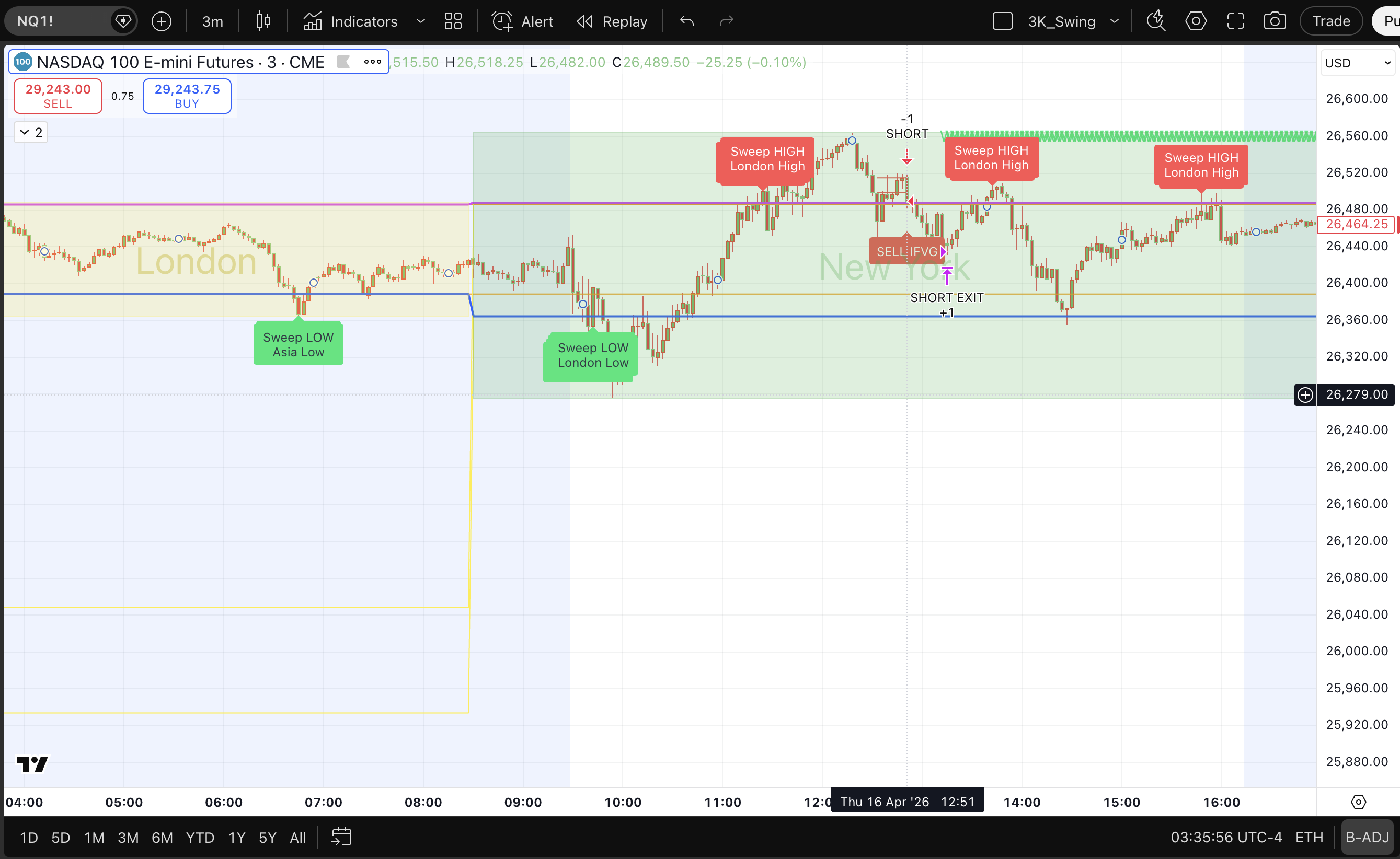Viewport: 1400px width, 859px height.
Task: Open the three-dot more menu in legend
Action: coord(372,62)
